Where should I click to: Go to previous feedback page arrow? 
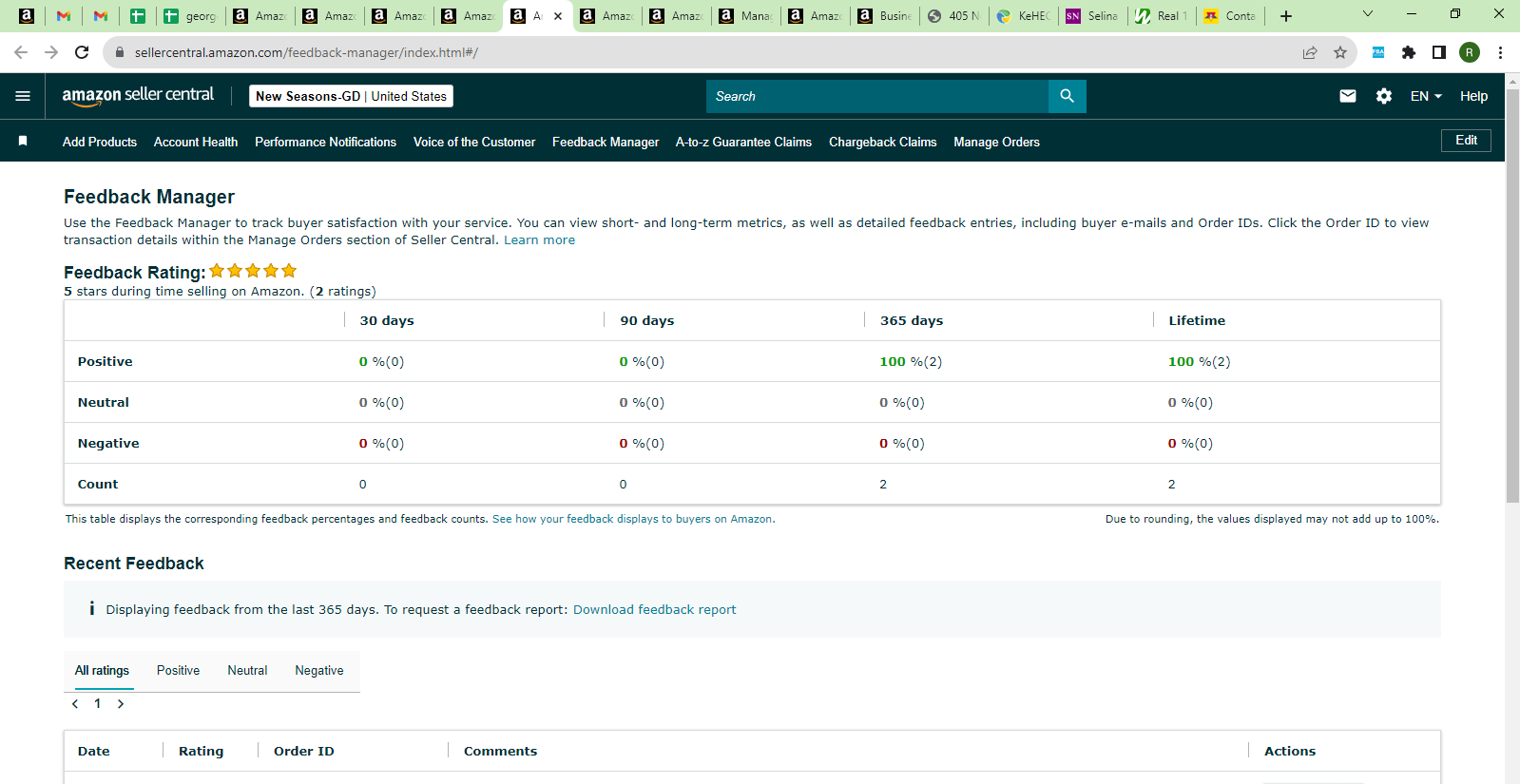[75, 704]
